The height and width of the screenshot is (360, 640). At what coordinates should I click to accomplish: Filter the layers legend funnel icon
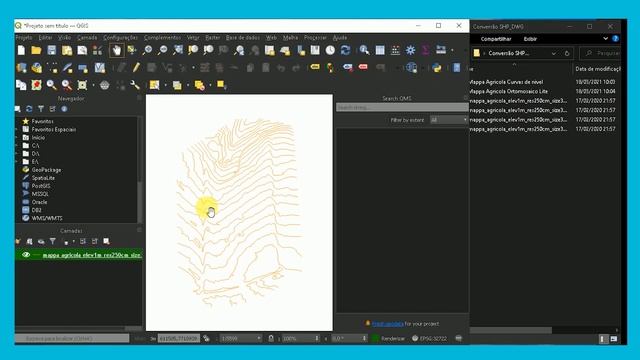(x=53, y=242)
